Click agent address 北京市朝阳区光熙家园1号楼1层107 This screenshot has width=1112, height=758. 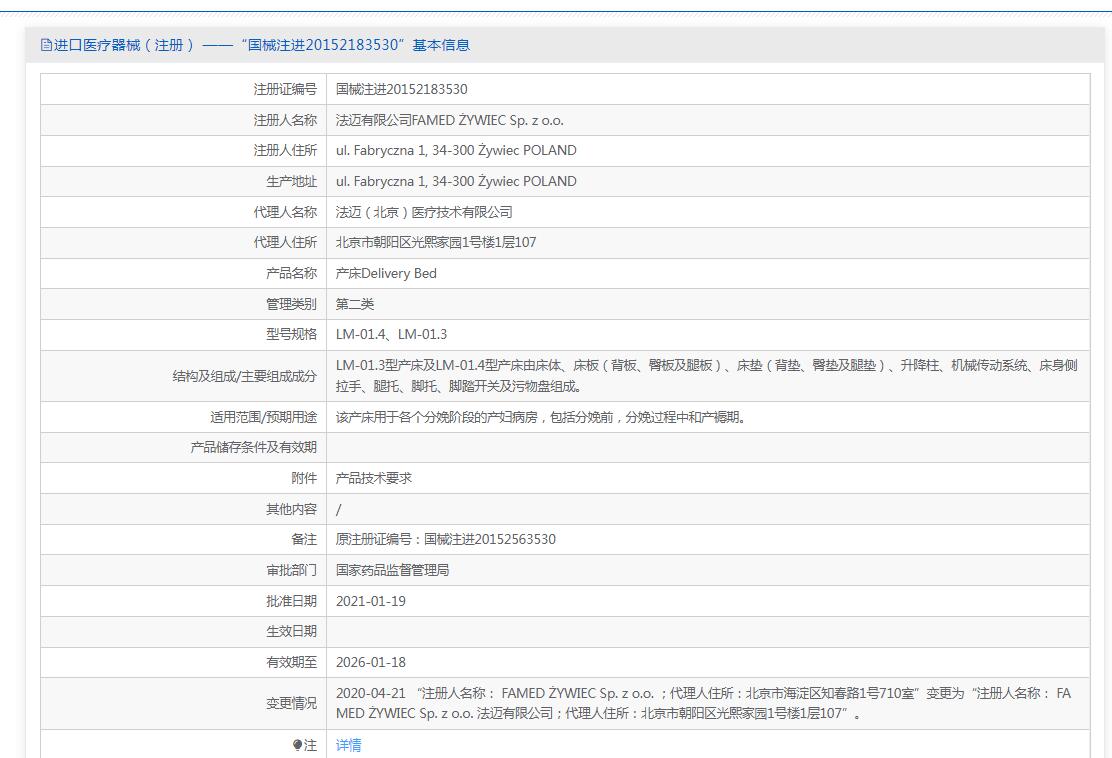coord(435,243)
